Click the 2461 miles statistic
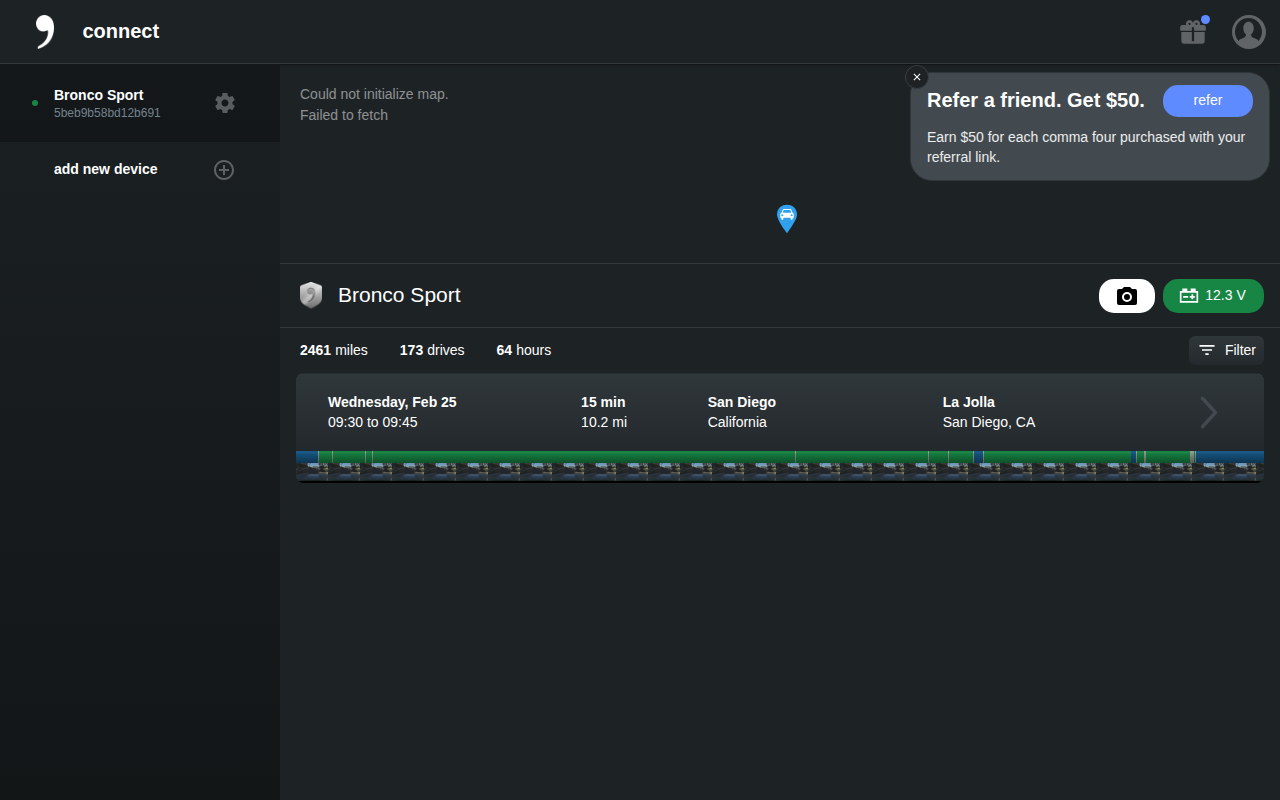The image size is (1280, 800). pos(334,350)
